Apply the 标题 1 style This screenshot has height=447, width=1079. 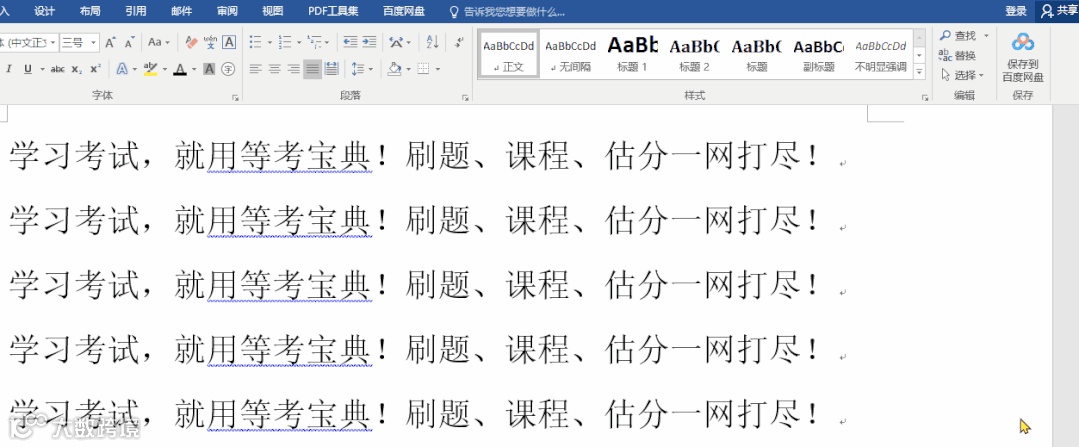point(632,54)
